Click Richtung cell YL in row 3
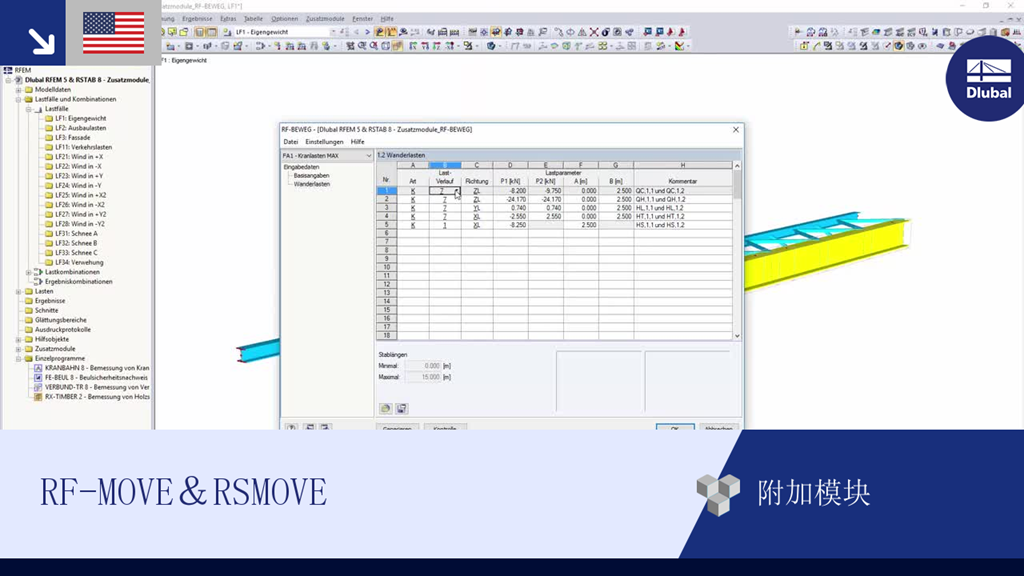 click(x=477, y=208)
